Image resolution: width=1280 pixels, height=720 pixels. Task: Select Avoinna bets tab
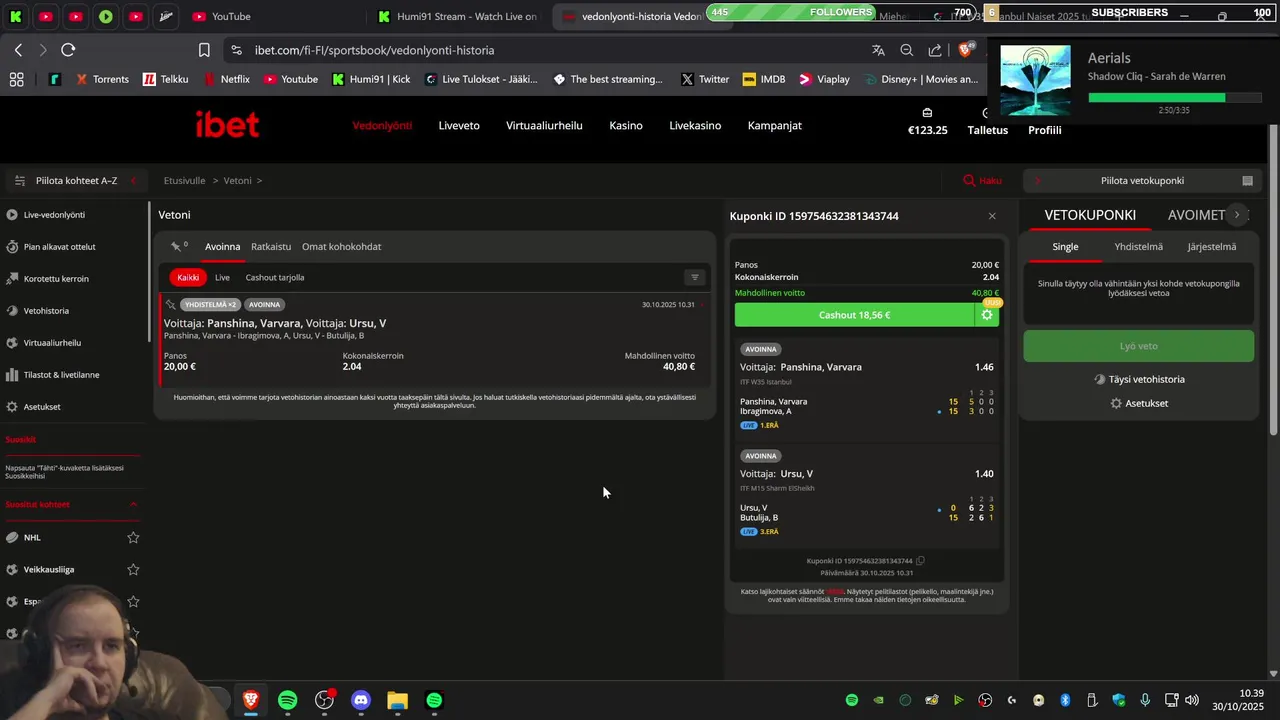[222, 247]
